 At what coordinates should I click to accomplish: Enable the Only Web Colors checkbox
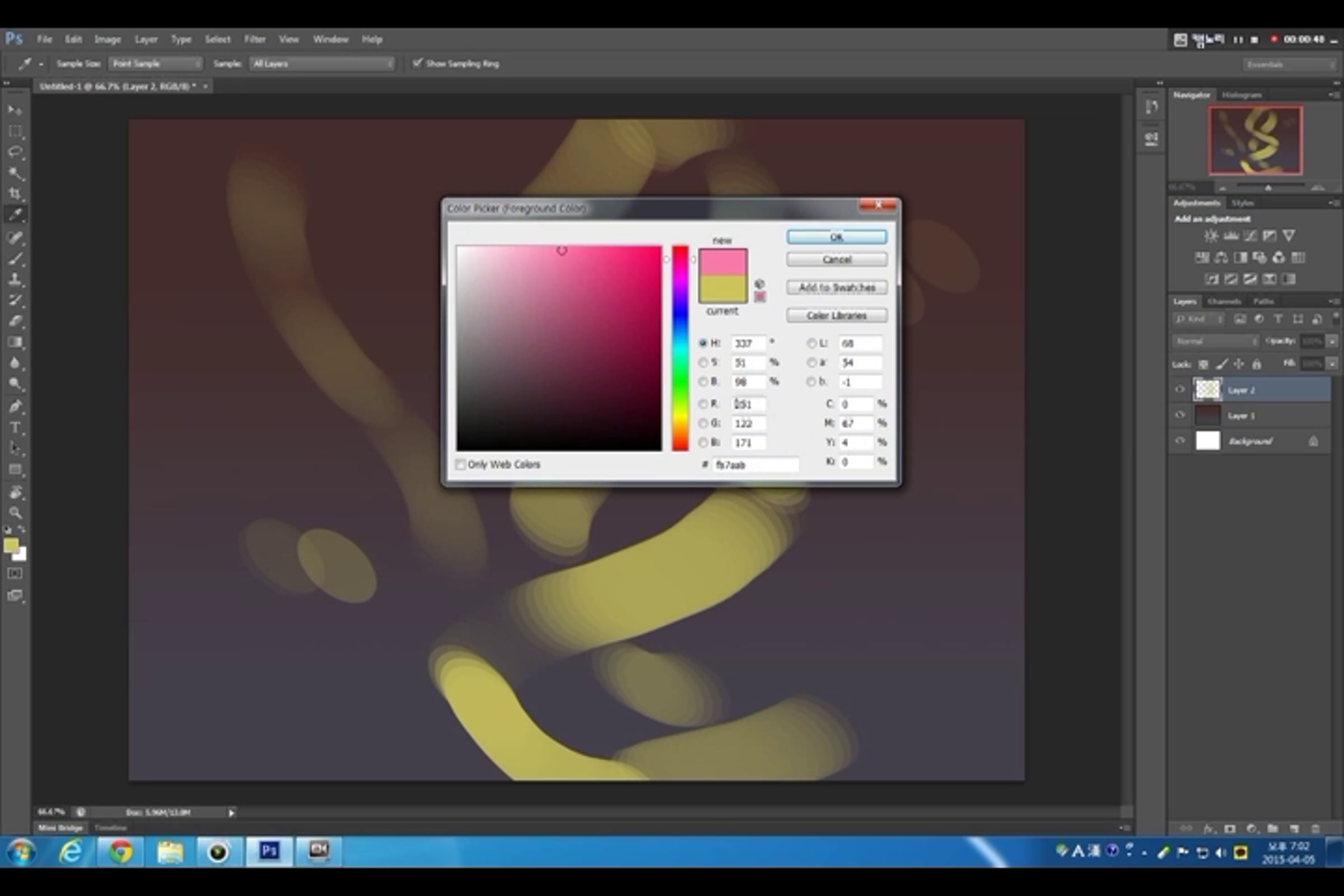[460, 465]
